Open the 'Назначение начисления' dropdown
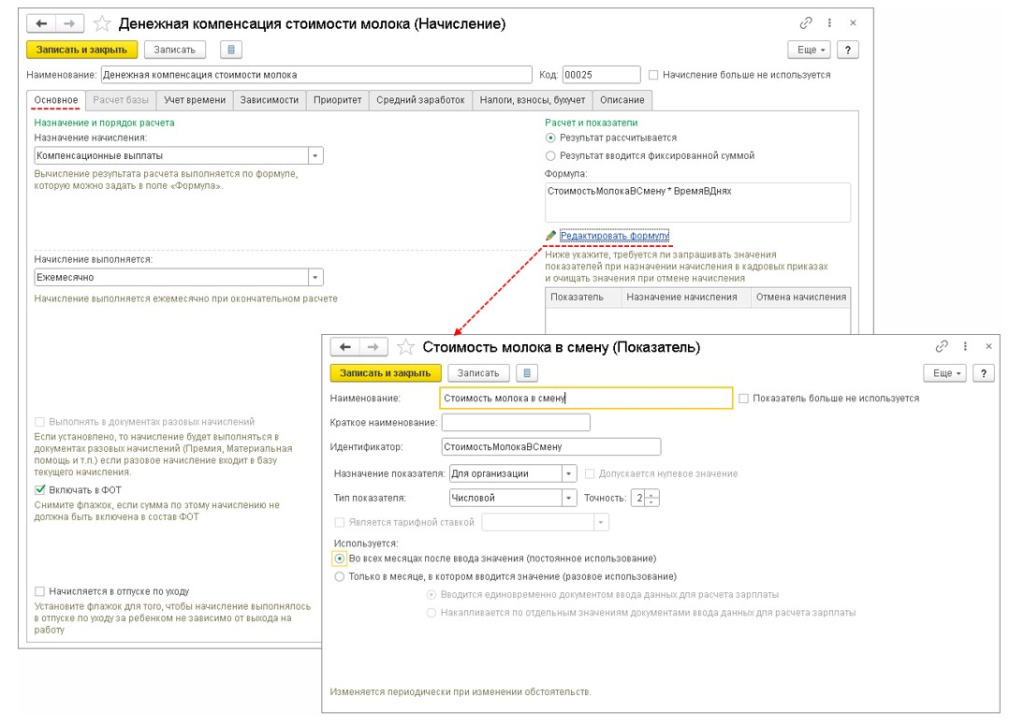The height and width of the screenshot is (726, 1024). point(315,156)
